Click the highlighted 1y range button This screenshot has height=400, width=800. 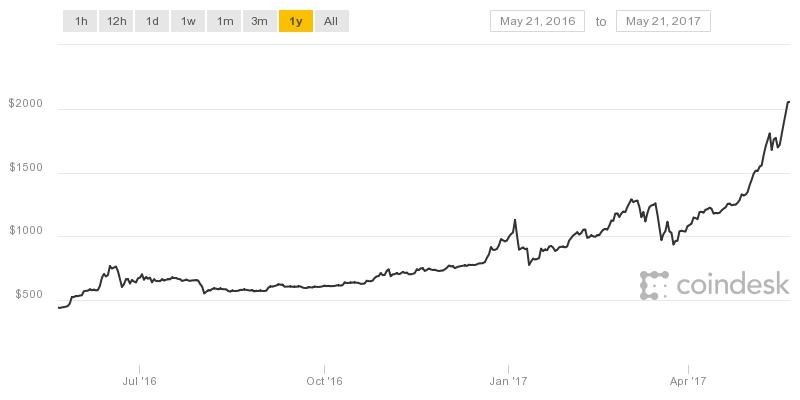tap(295, 21)
